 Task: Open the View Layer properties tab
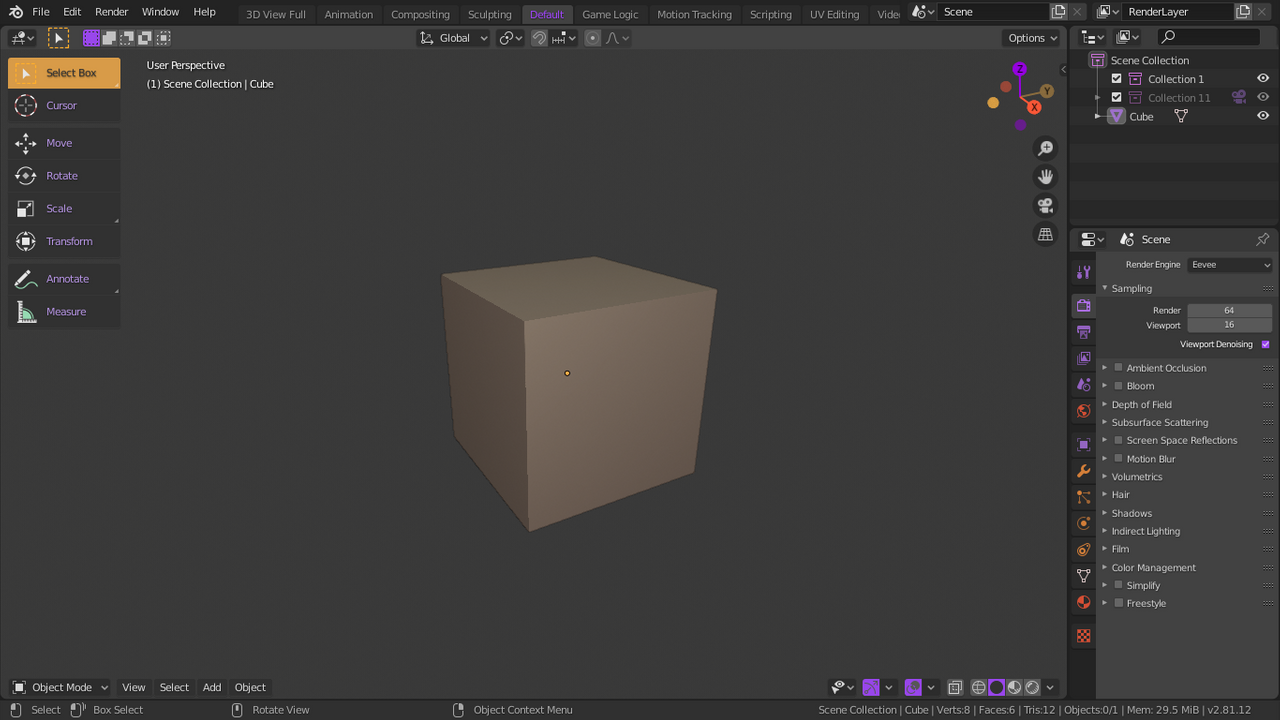[1083, 358]
